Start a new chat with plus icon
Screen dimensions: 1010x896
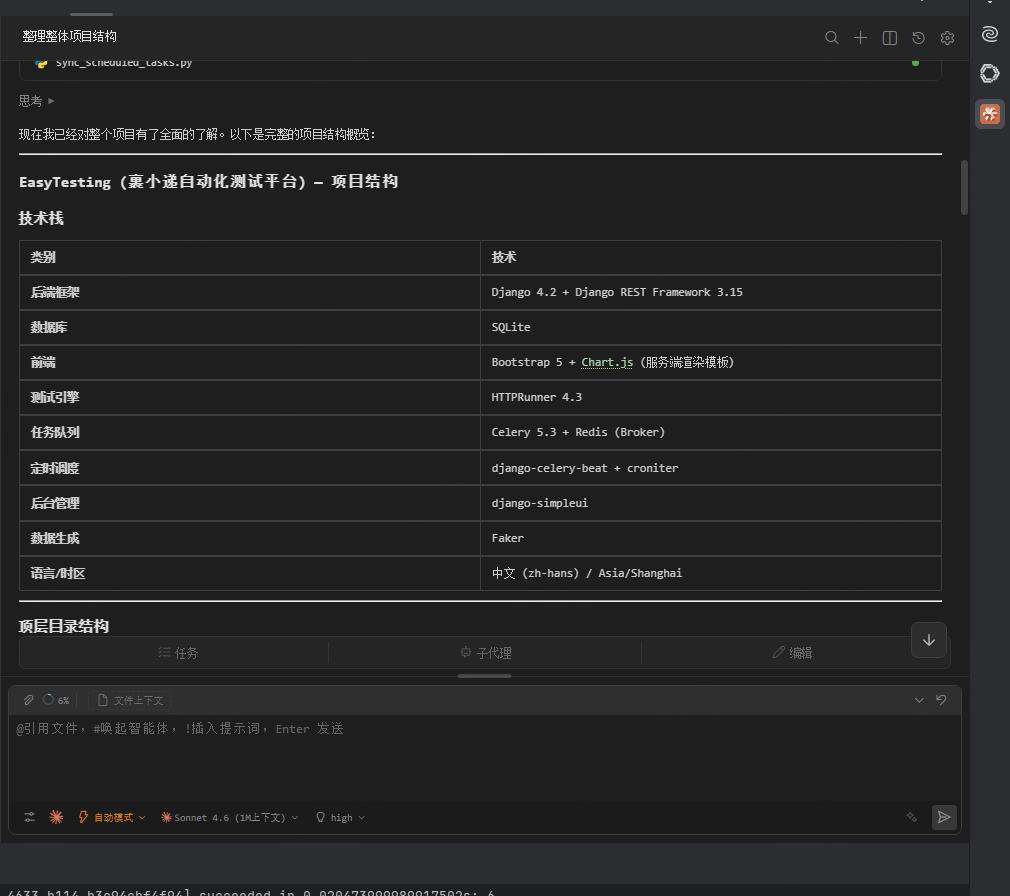(860, 37)
